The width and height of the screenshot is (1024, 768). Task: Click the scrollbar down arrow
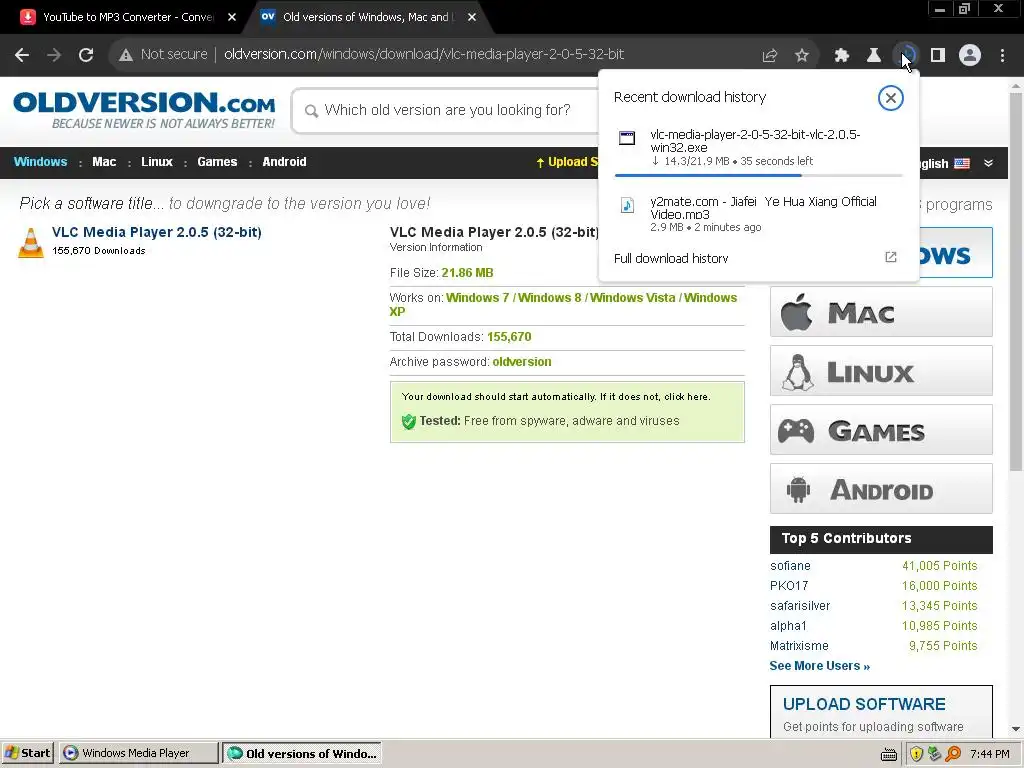1016,729
